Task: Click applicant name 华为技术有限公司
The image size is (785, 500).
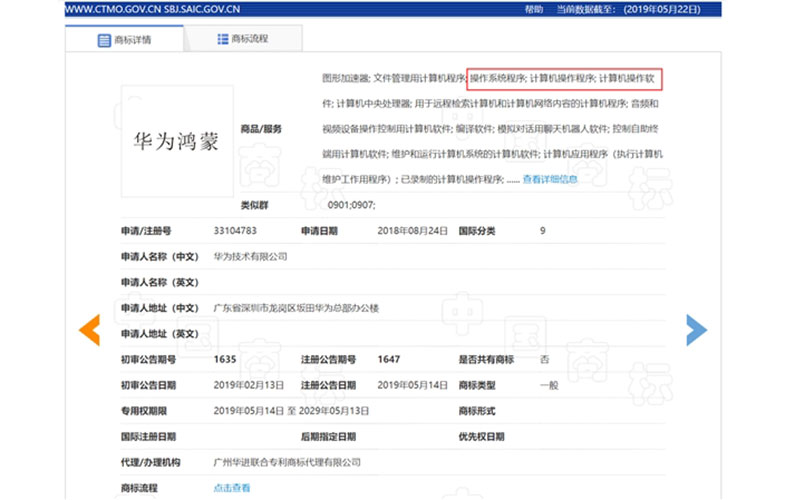Action: [250, 257]
